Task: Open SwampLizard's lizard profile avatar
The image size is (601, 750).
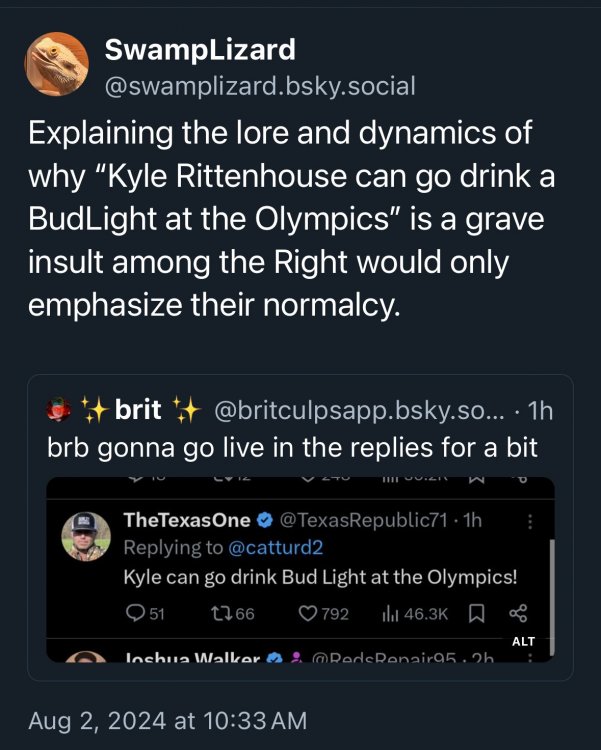Action: pos(57,63)
